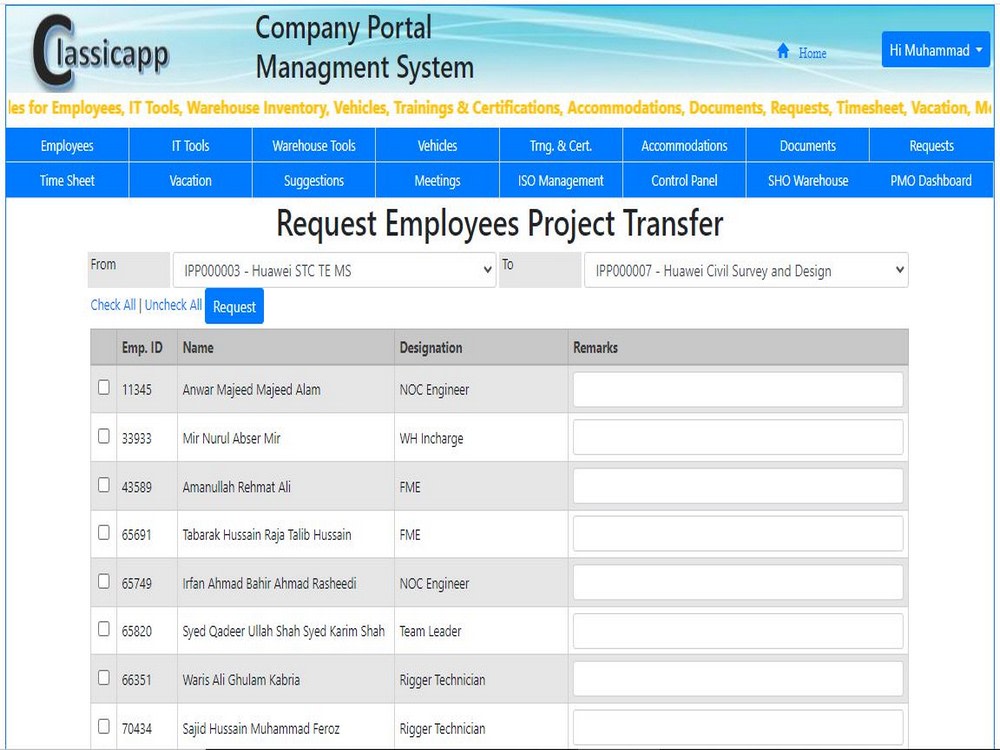Click the name Waris Ali Ghulam Kabria
Screen dimensions: 1000x750
(x=241, y=679)
